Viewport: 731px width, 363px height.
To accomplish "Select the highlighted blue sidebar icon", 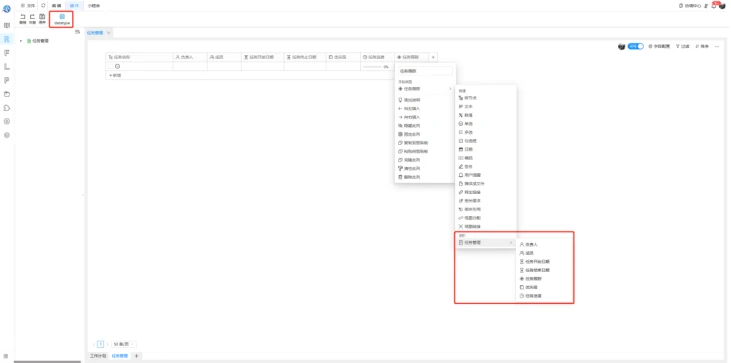I will tap(7, 39).
